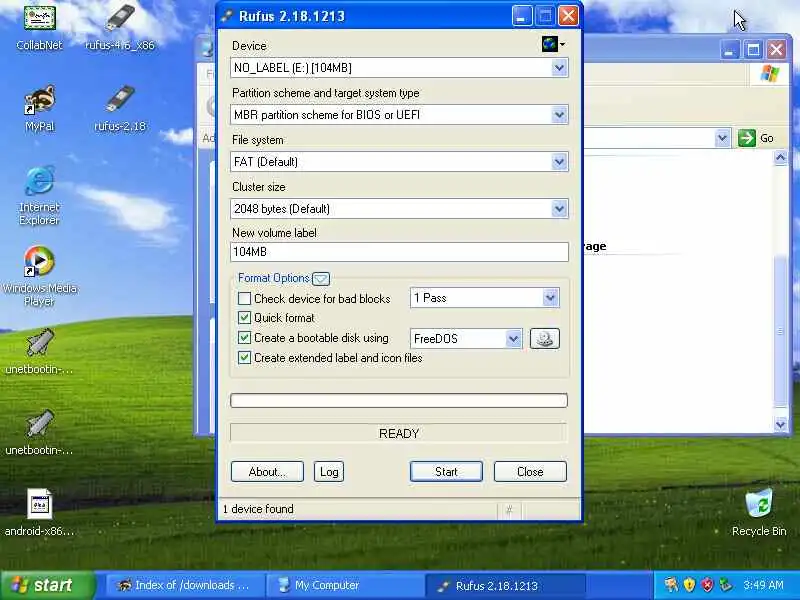Click the About... button
The image size is (800, 600).
click(267, 471)
